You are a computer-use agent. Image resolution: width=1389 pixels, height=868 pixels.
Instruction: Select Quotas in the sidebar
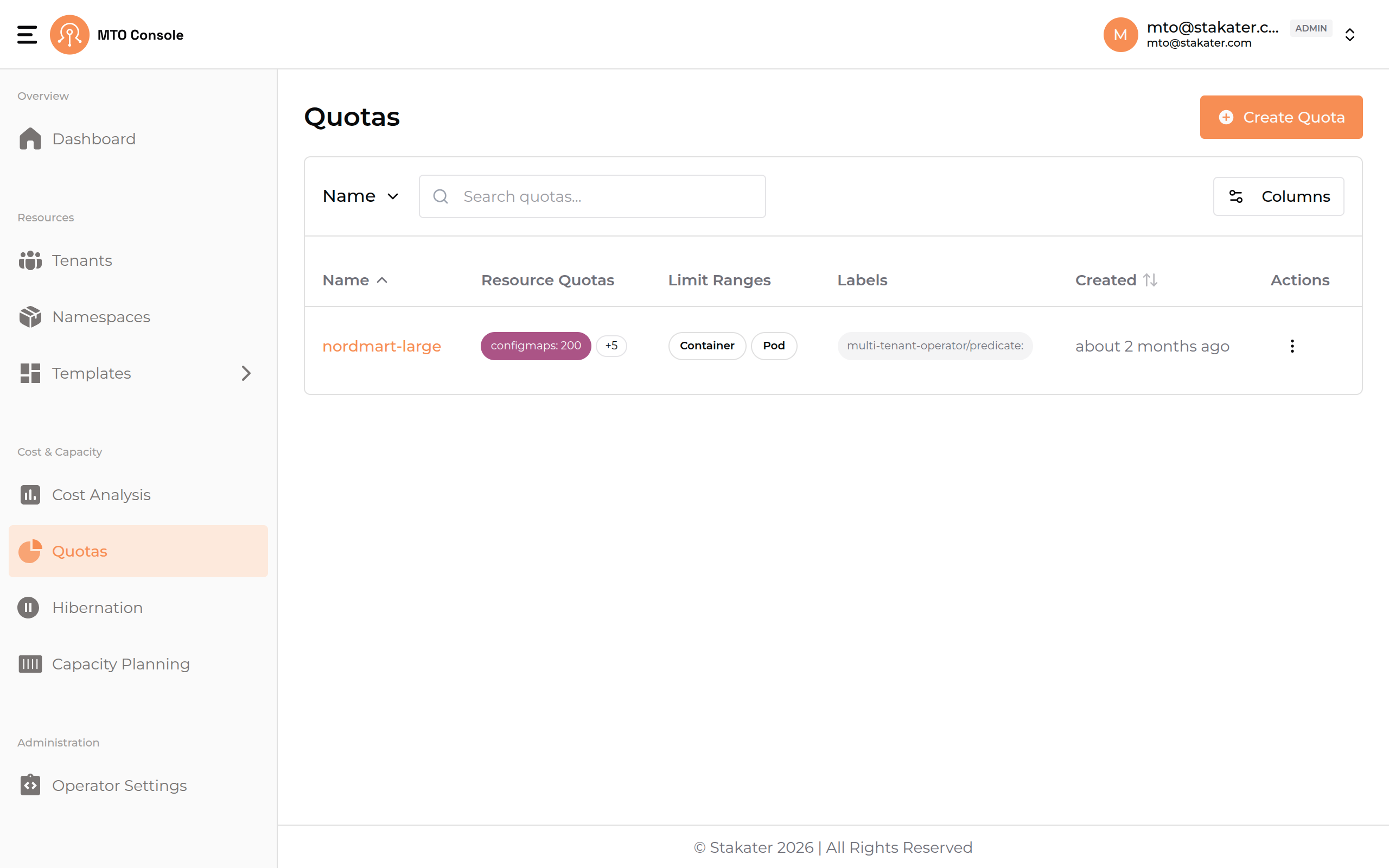tap(138, 551)
